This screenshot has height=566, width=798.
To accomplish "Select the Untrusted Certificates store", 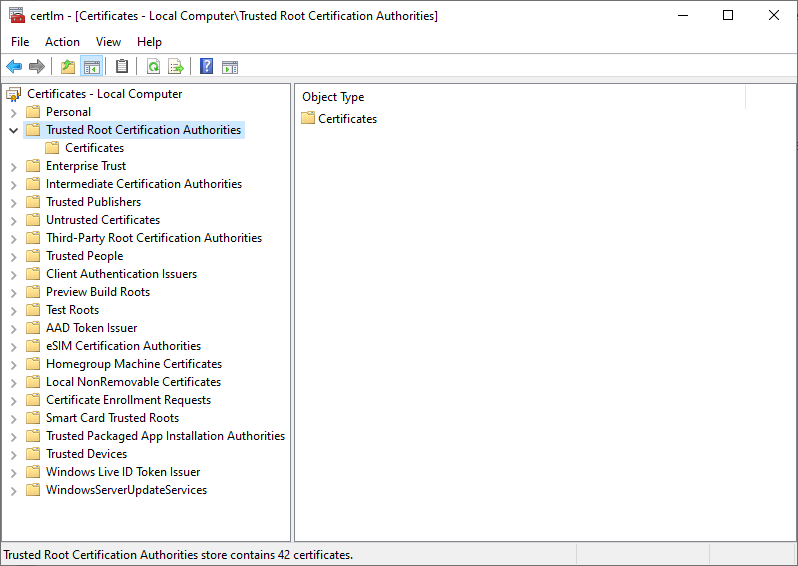I will (x=102, y=220).
